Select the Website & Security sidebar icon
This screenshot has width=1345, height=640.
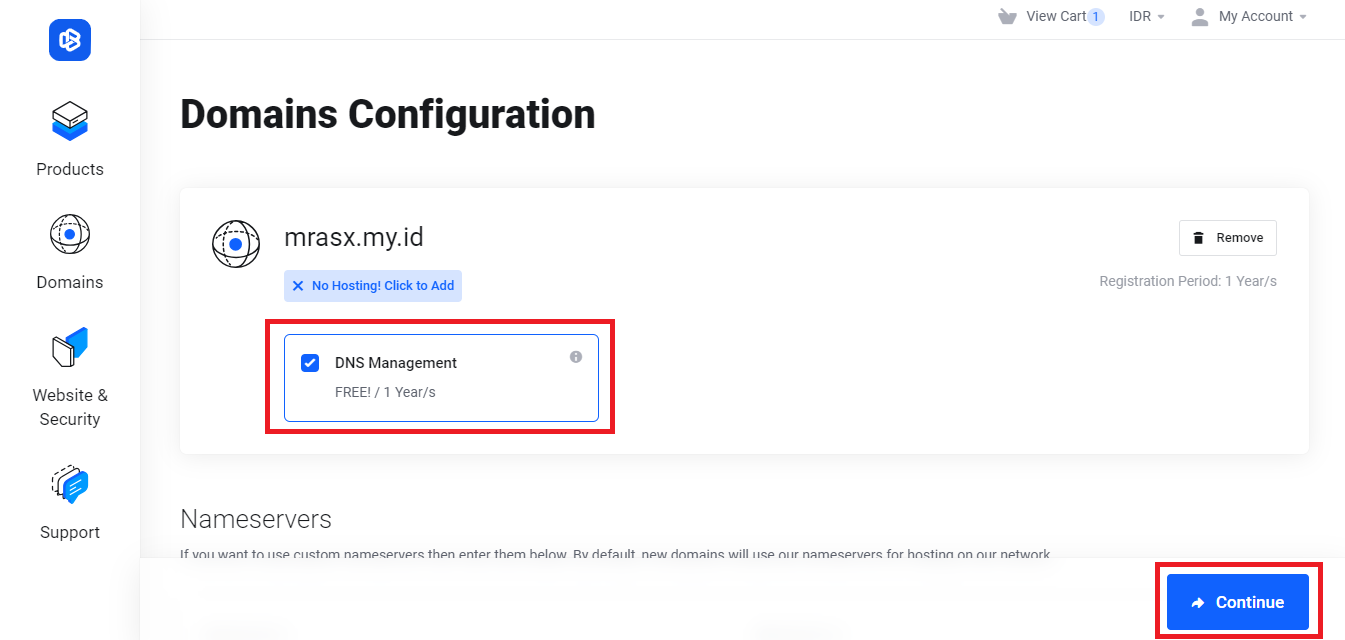pyautogui.click(x=70, y=347)
